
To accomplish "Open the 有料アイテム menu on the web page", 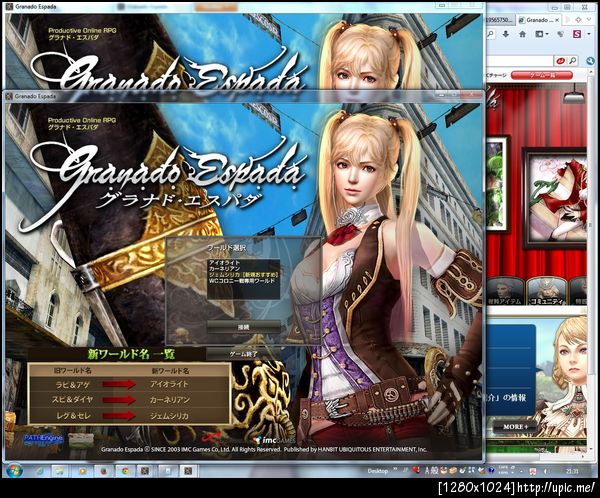I will [504, 292].
